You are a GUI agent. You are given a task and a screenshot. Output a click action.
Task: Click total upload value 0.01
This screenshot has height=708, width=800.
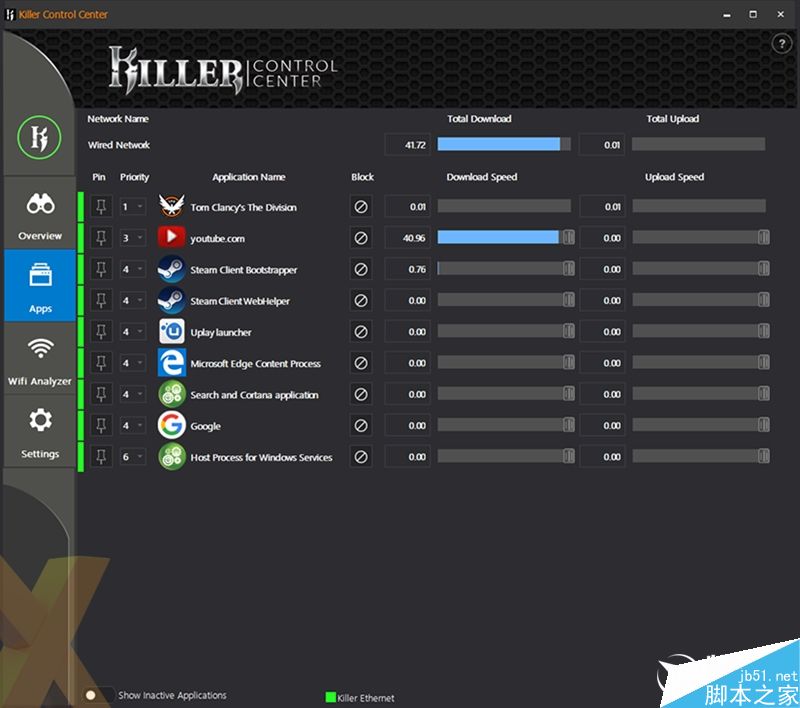[602, 145]
